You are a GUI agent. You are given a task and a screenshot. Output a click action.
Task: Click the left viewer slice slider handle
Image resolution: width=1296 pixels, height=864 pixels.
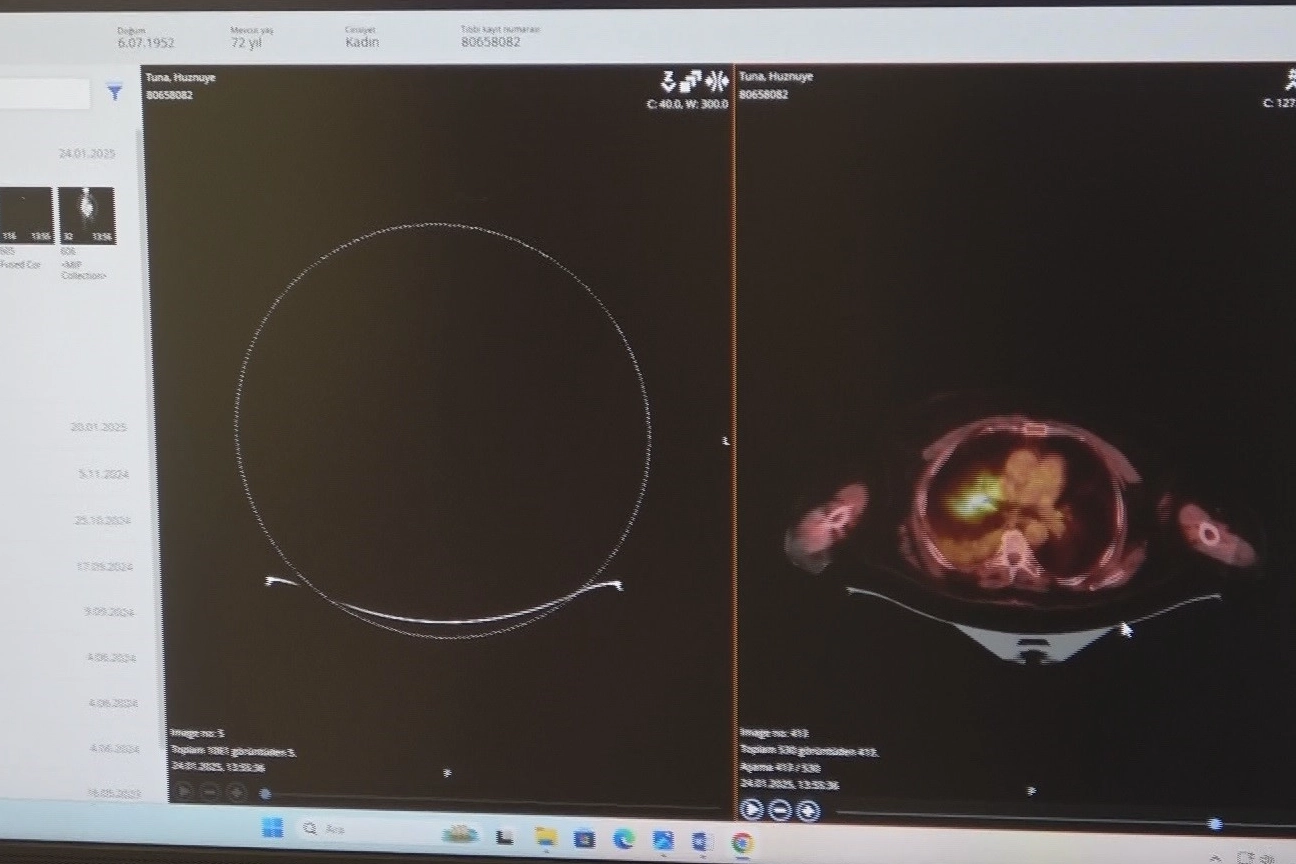pyautogui.click(x=265, y=794)
